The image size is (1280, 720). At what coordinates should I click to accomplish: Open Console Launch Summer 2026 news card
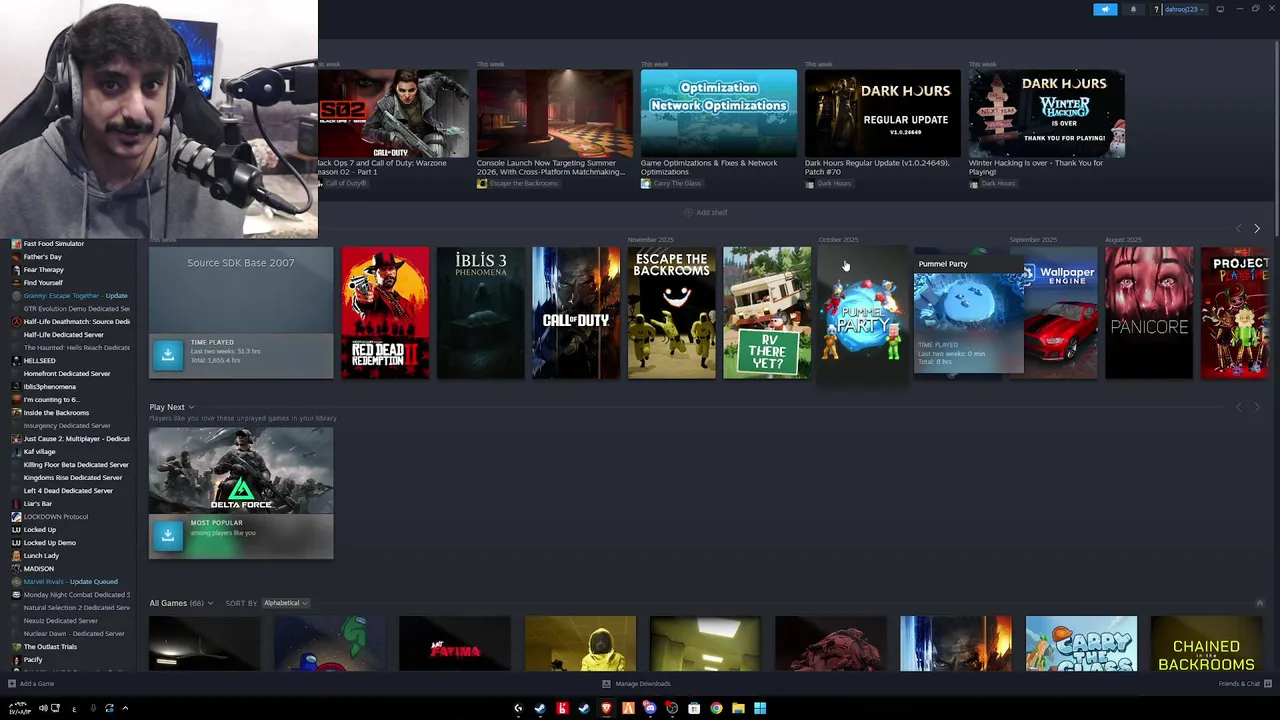point(554,113)
